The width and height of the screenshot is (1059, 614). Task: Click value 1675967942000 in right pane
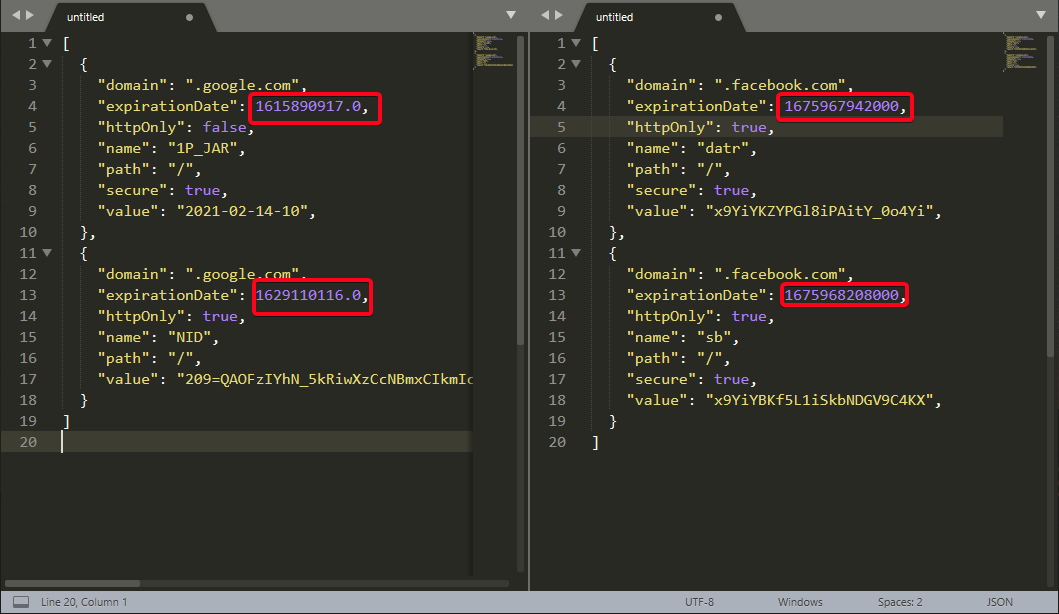click(x=842, y=106)
